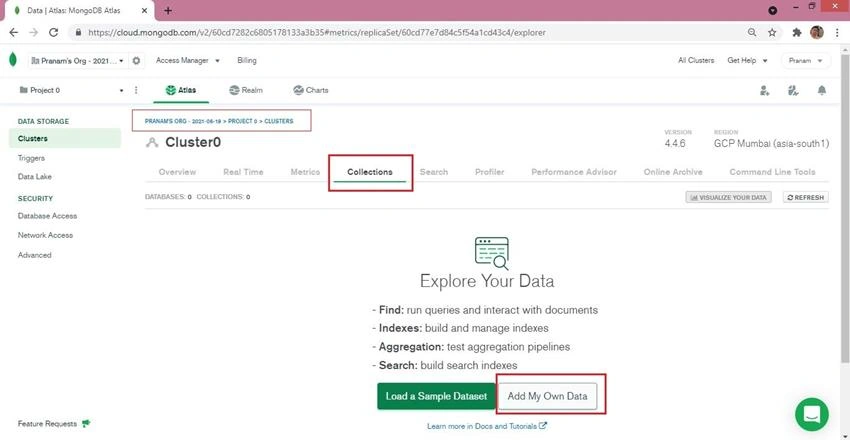
Task: Open the Search cluster tab
Action: point(434,172)
